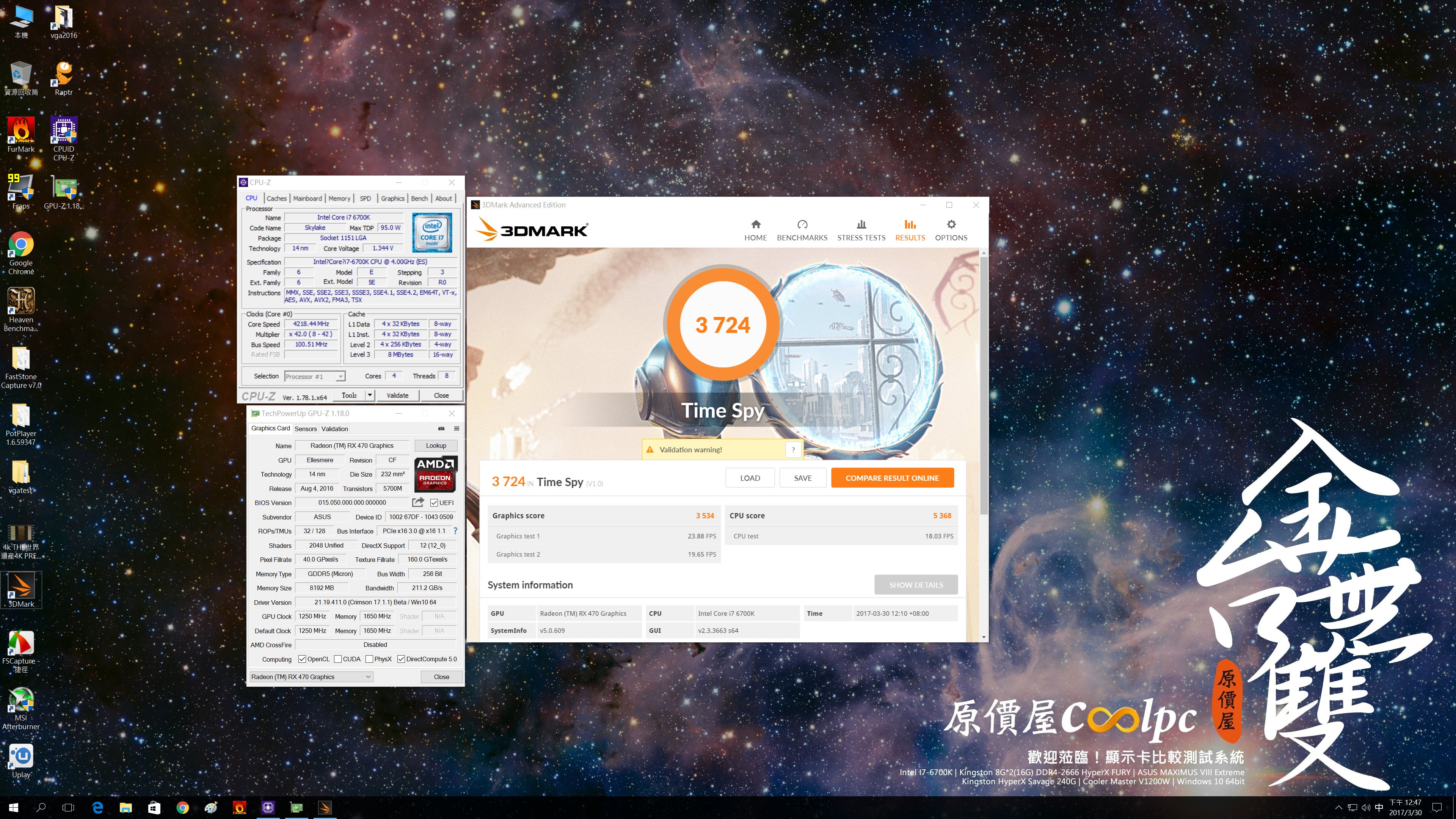Switch to CPU-Z Memory tab
The image size is (1456, 819).
tap(339, 198)
